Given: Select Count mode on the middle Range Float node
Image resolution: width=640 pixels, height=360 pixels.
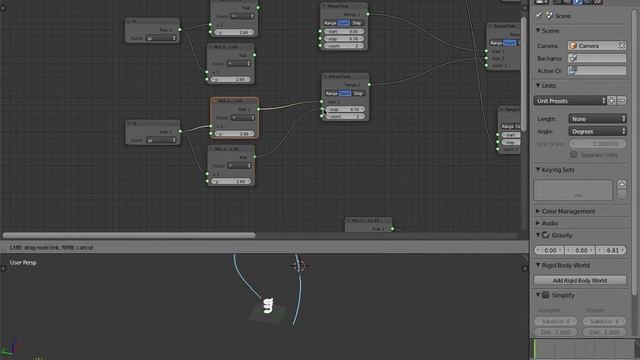Looking at the screenshot, I should pyautogui.click(x=345, y=93).
